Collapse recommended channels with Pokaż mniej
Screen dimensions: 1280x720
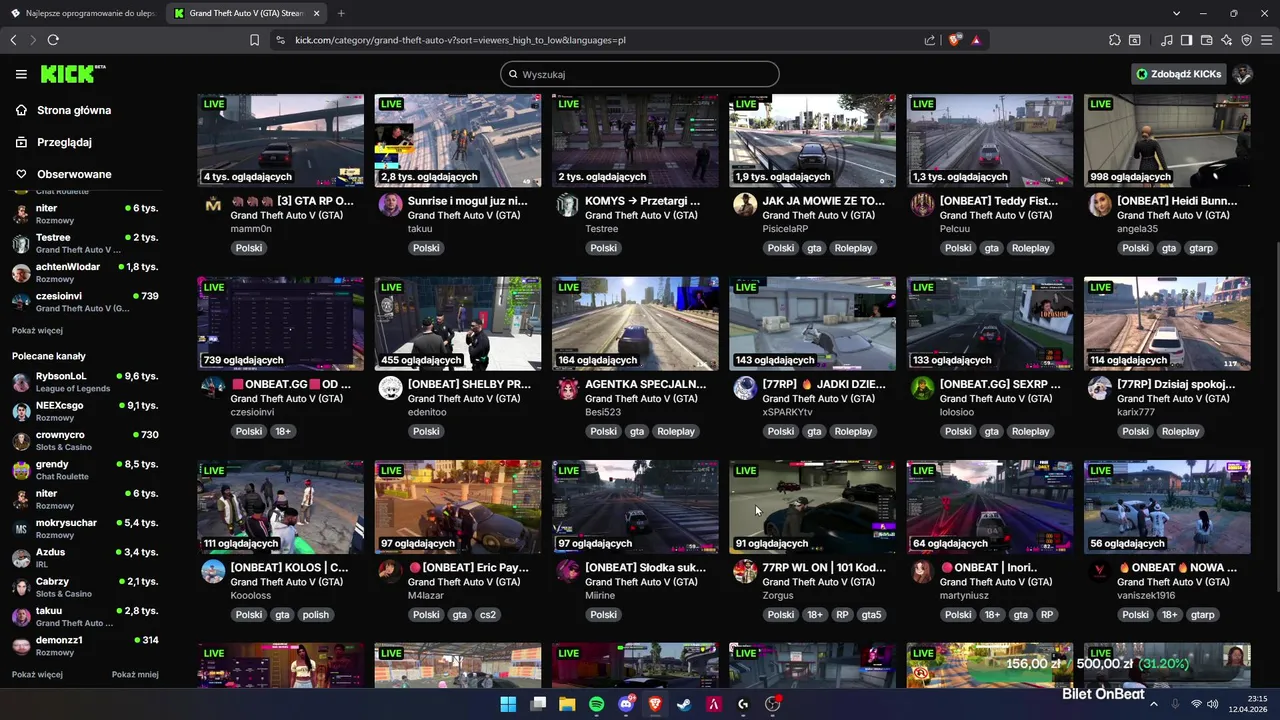coord(135,674)
